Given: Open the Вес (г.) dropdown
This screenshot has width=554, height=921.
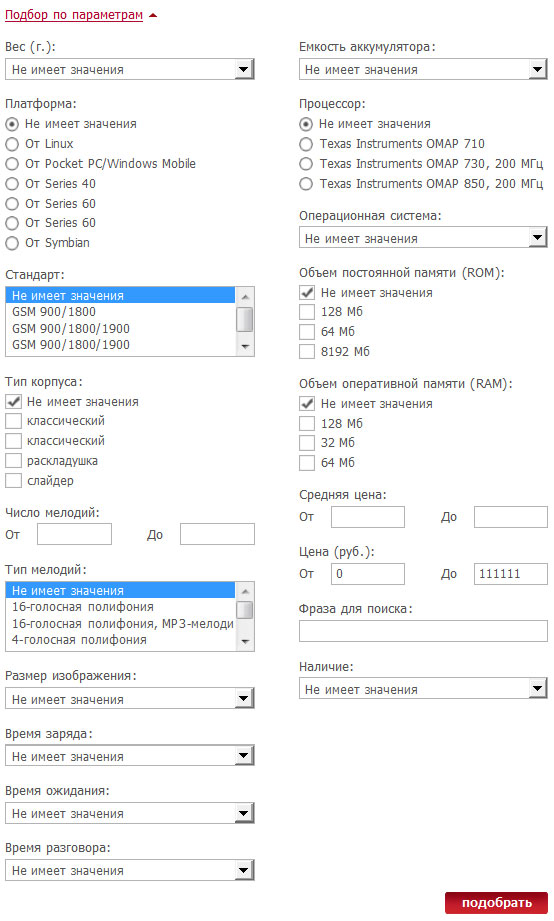Looking at the screenshot, I should click(130, 69).
